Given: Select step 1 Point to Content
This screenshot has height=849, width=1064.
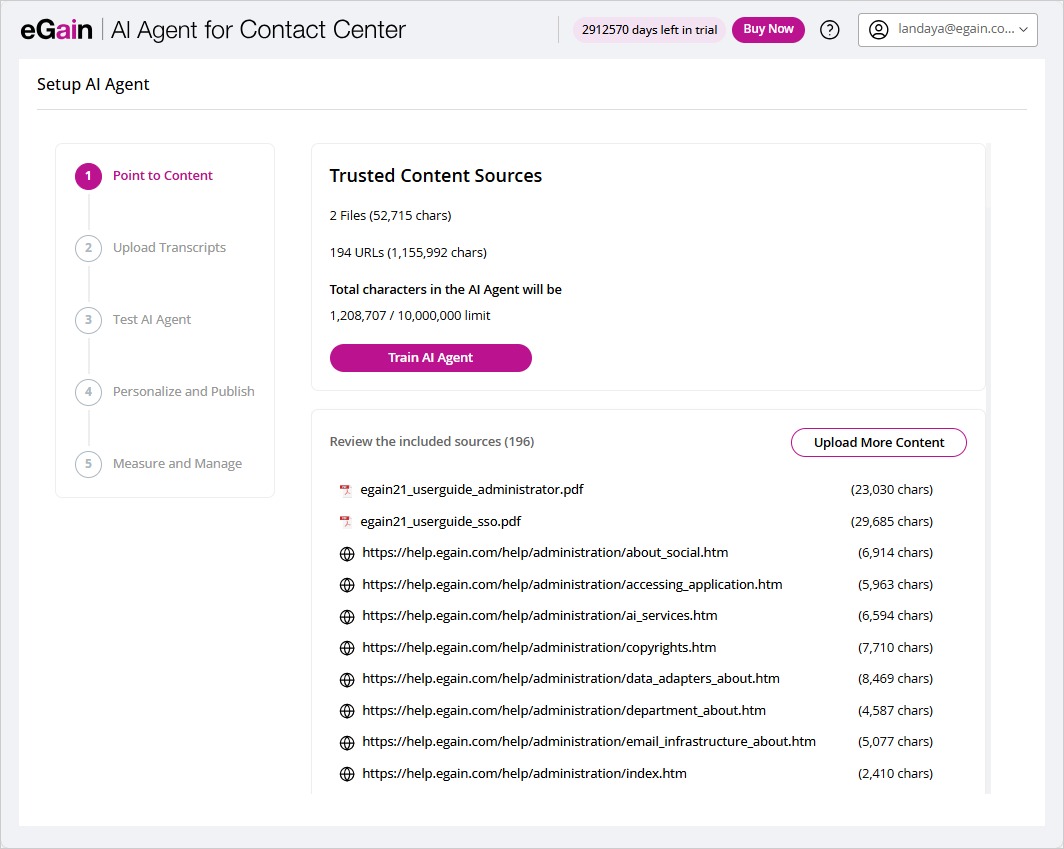Looking at the screenshot, I should (162, 176).
